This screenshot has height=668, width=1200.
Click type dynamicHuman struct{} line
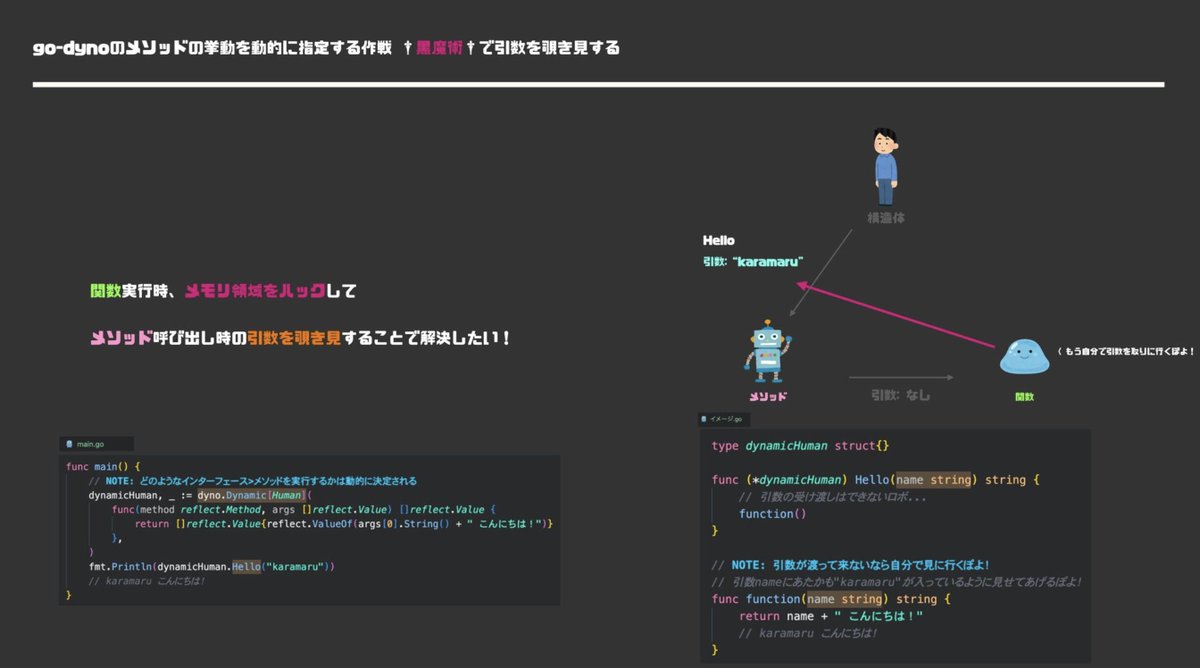coord(800,445)
